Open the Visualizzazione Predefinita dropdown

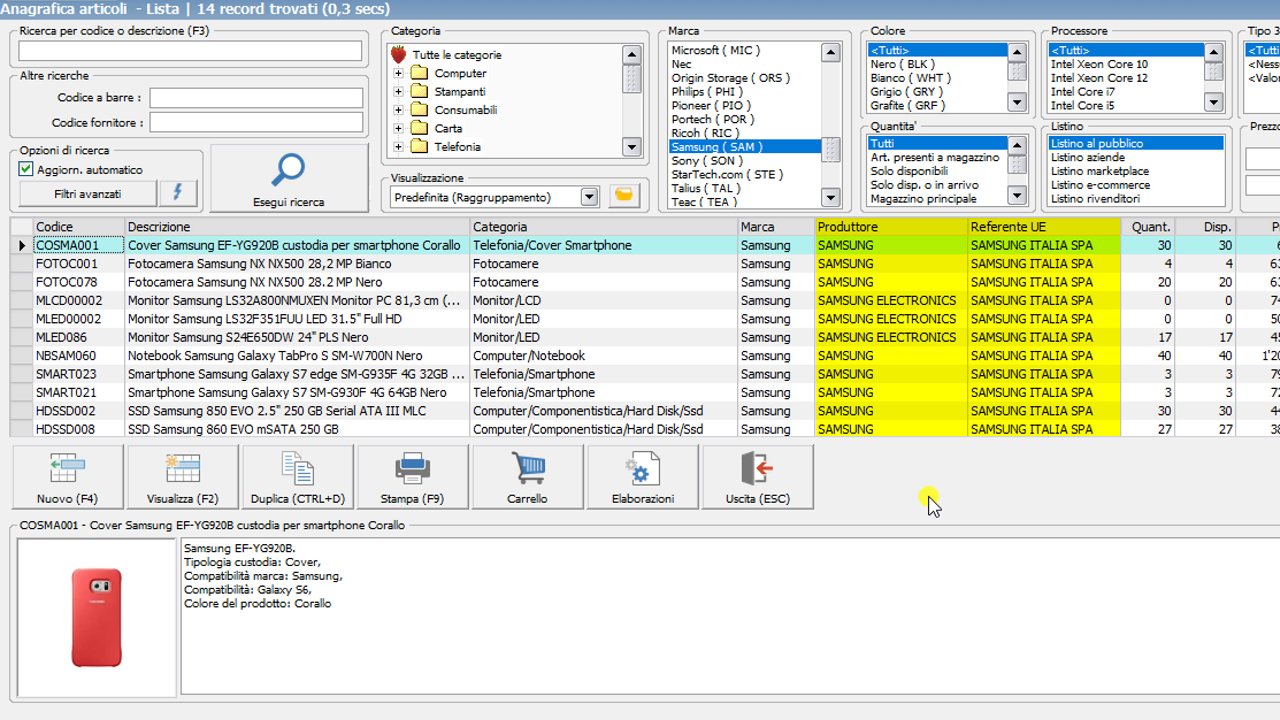click(x=588, y=197)
